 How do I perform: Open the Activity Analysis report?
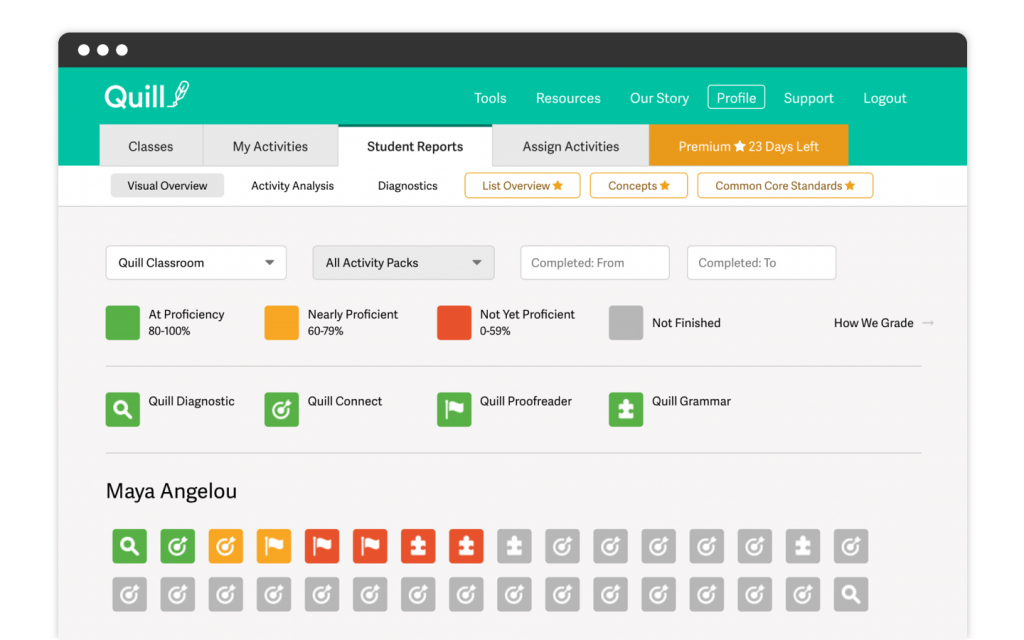point(293,185)
